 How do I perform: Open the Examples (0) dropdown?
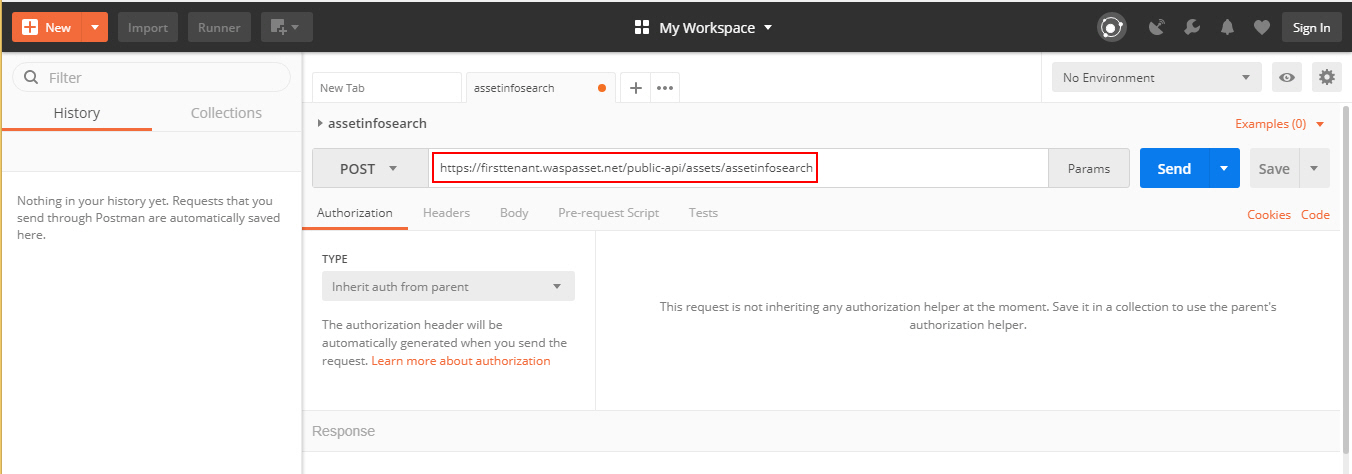(x=1280, y=124)
